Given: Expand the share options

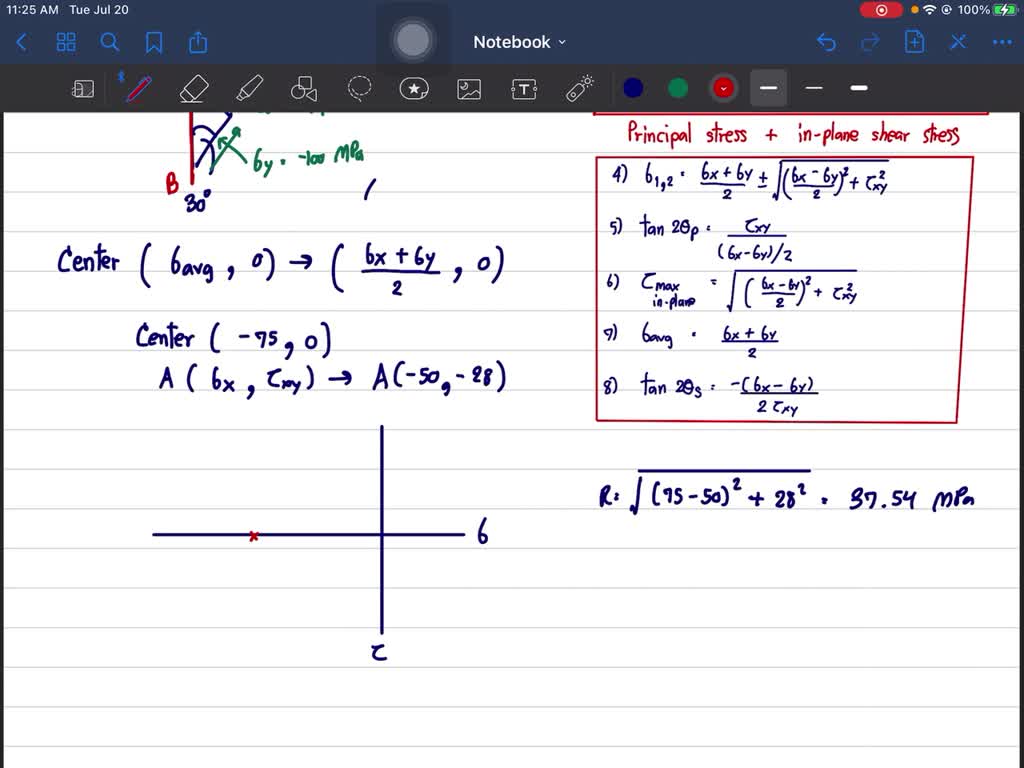Looking at the screenshot, I should pos(197,42).
